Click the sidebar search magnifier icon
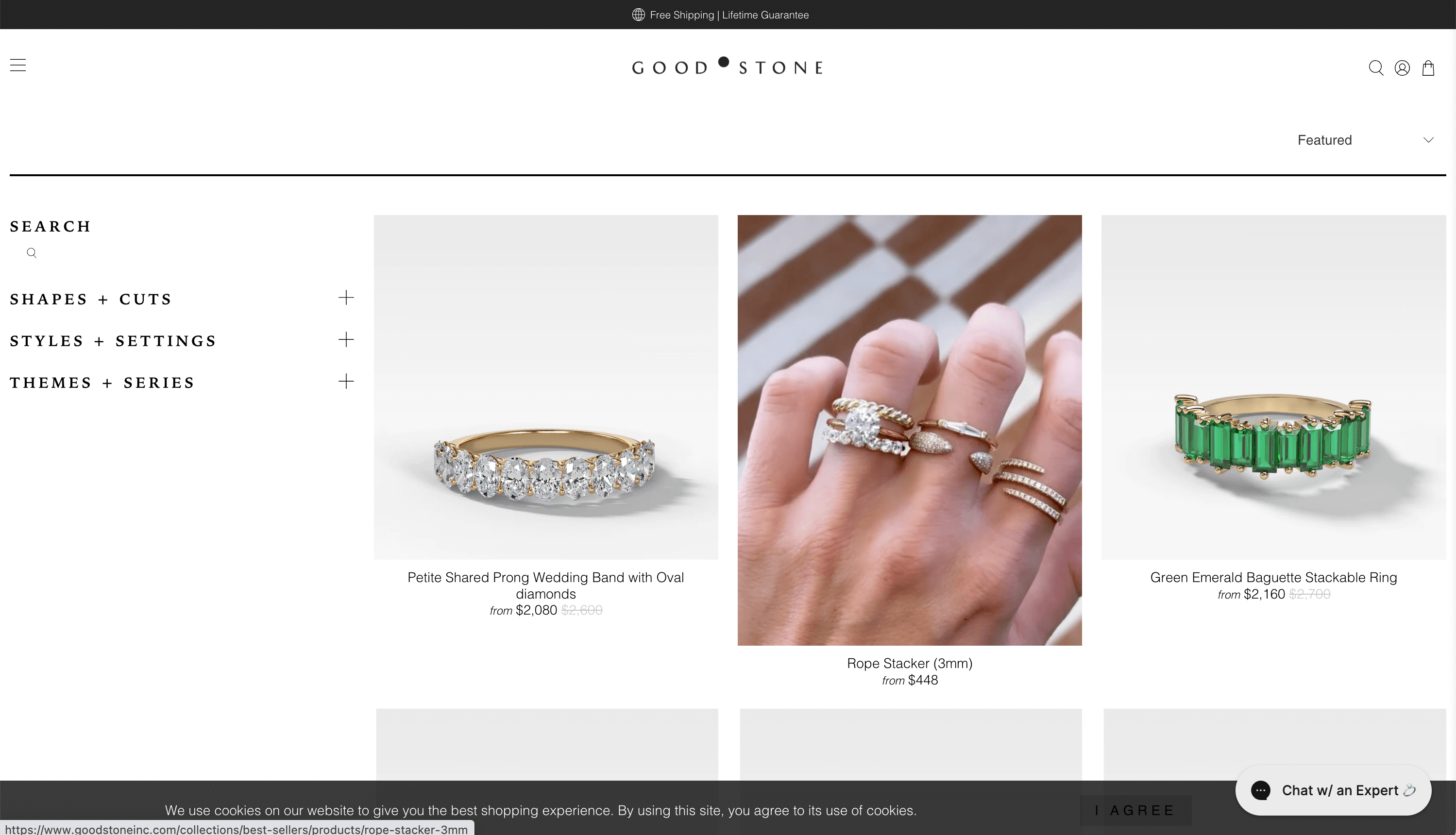Image resolution: width=1456 pixels, height=835 pixels. [x=32, y=253]
